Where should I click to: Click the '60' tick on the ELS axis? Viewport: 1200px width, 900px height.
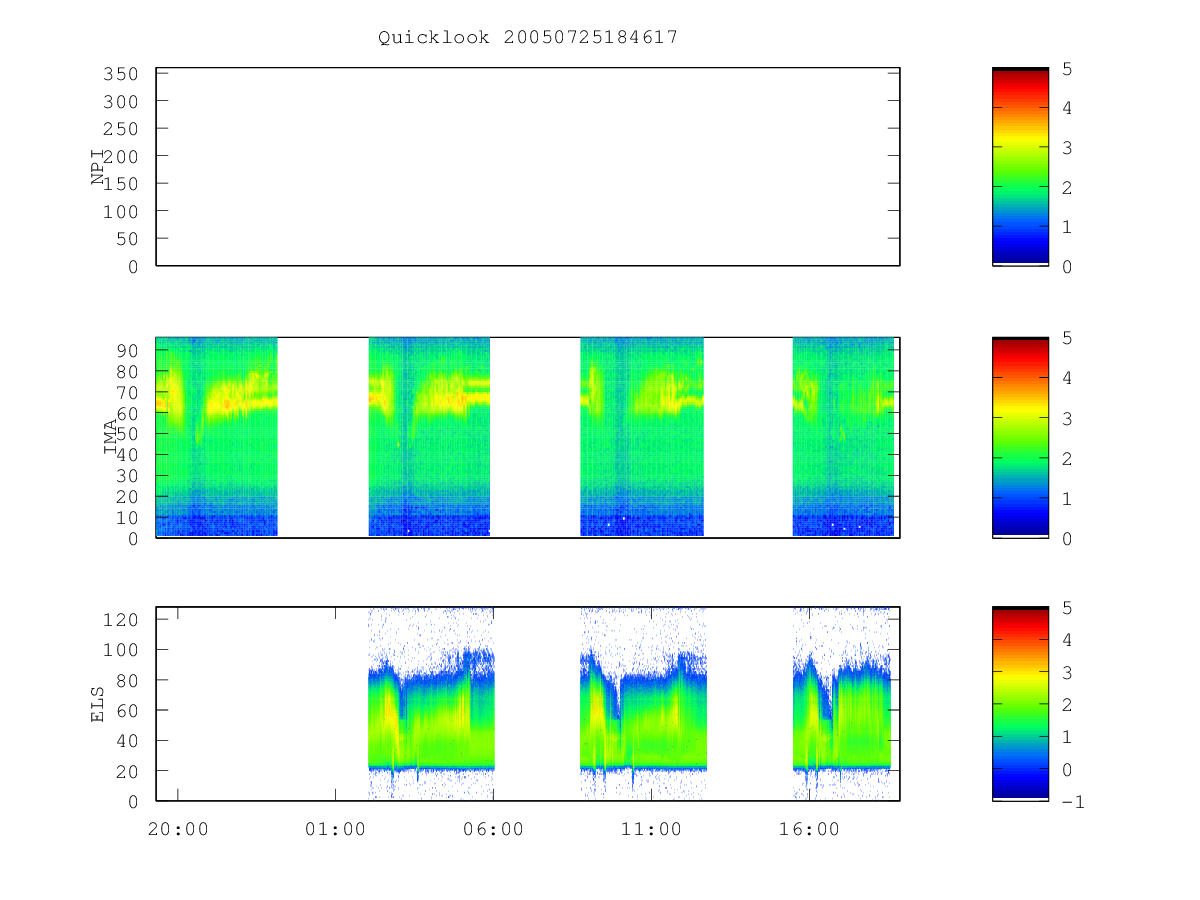click(x=128, y=711)
